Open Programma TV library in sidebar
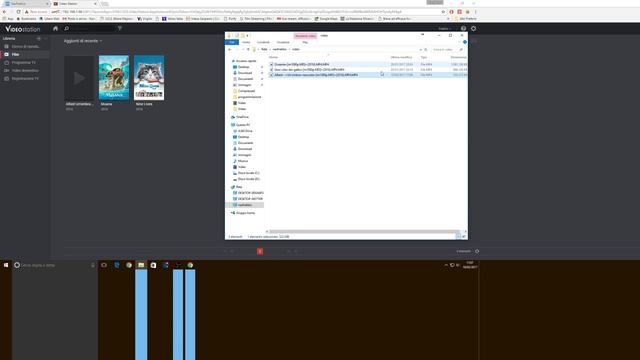The width and height of the screenshot is (640, 360). 24,62
